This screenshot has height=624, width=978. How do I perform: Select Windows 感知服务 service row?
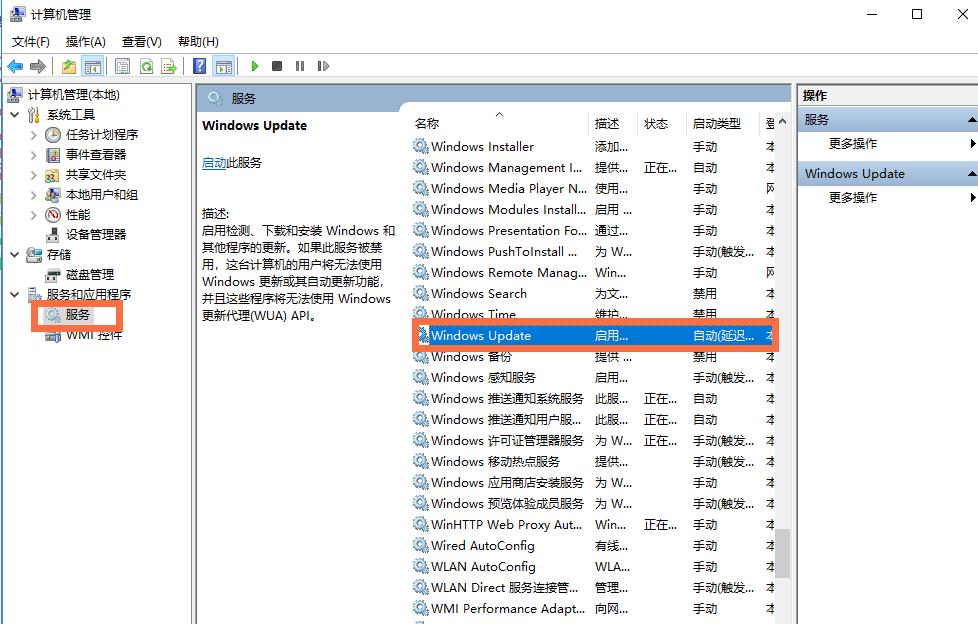pyautogui.click(x=593, y=378)
